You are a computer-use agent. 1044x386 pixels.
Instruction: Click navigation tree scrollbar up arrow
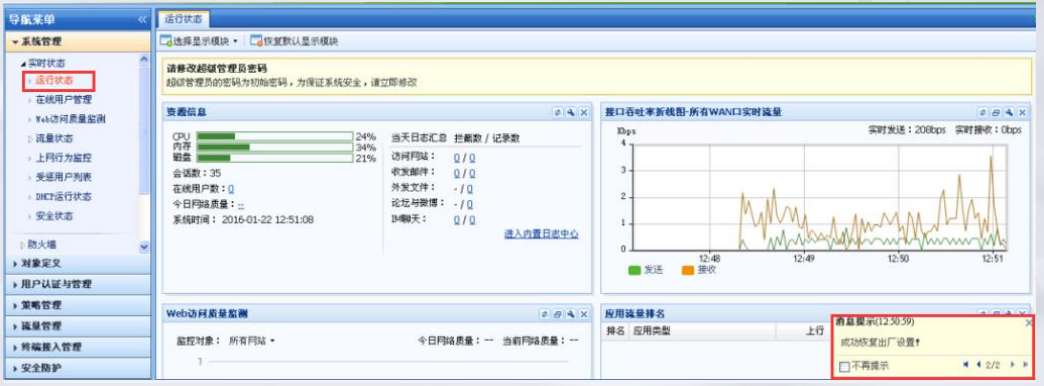144,59
